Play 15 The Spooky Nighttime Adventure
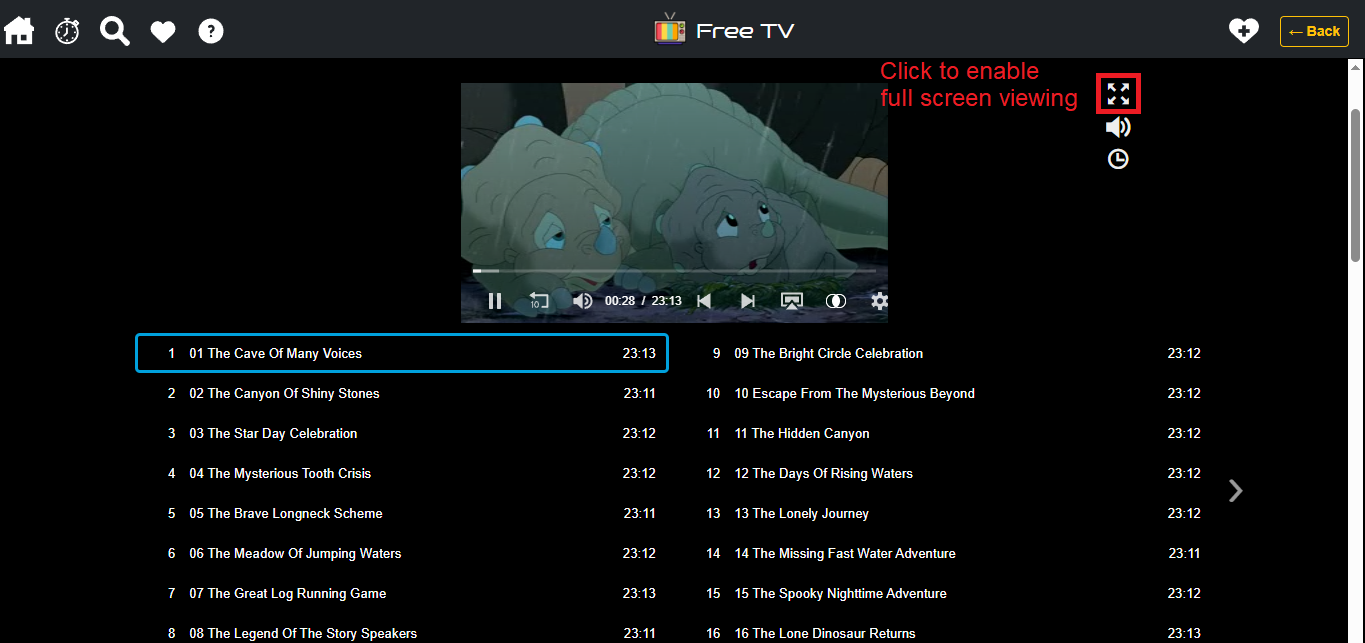1365x643 pixels. pyautogui.click(x=947, y=593)
